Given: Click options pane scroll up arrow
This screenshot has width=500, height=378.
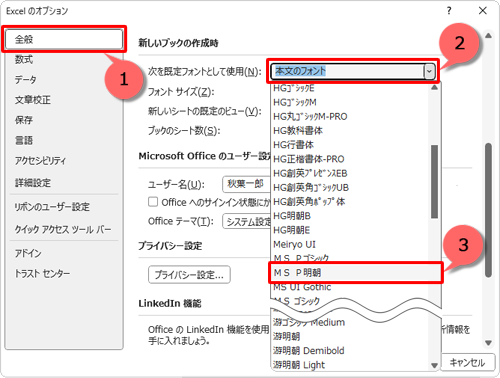Looking at the screenshot, I should (488, 36).
